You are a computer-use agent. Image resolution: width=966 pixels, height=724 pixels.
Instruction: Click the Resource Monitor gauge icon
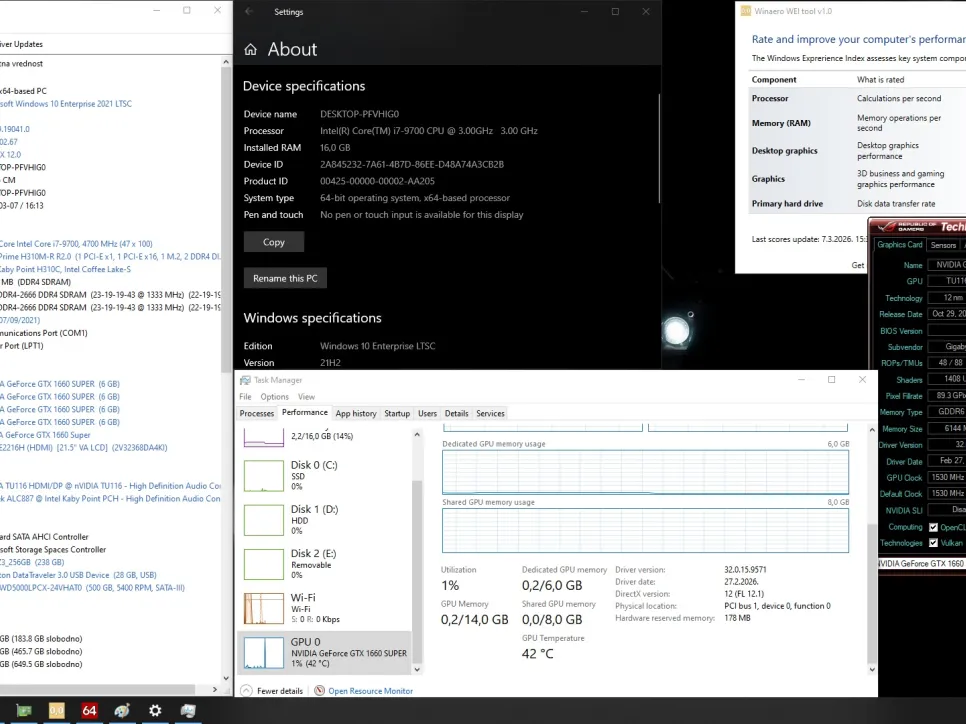(x=320, y=691)
